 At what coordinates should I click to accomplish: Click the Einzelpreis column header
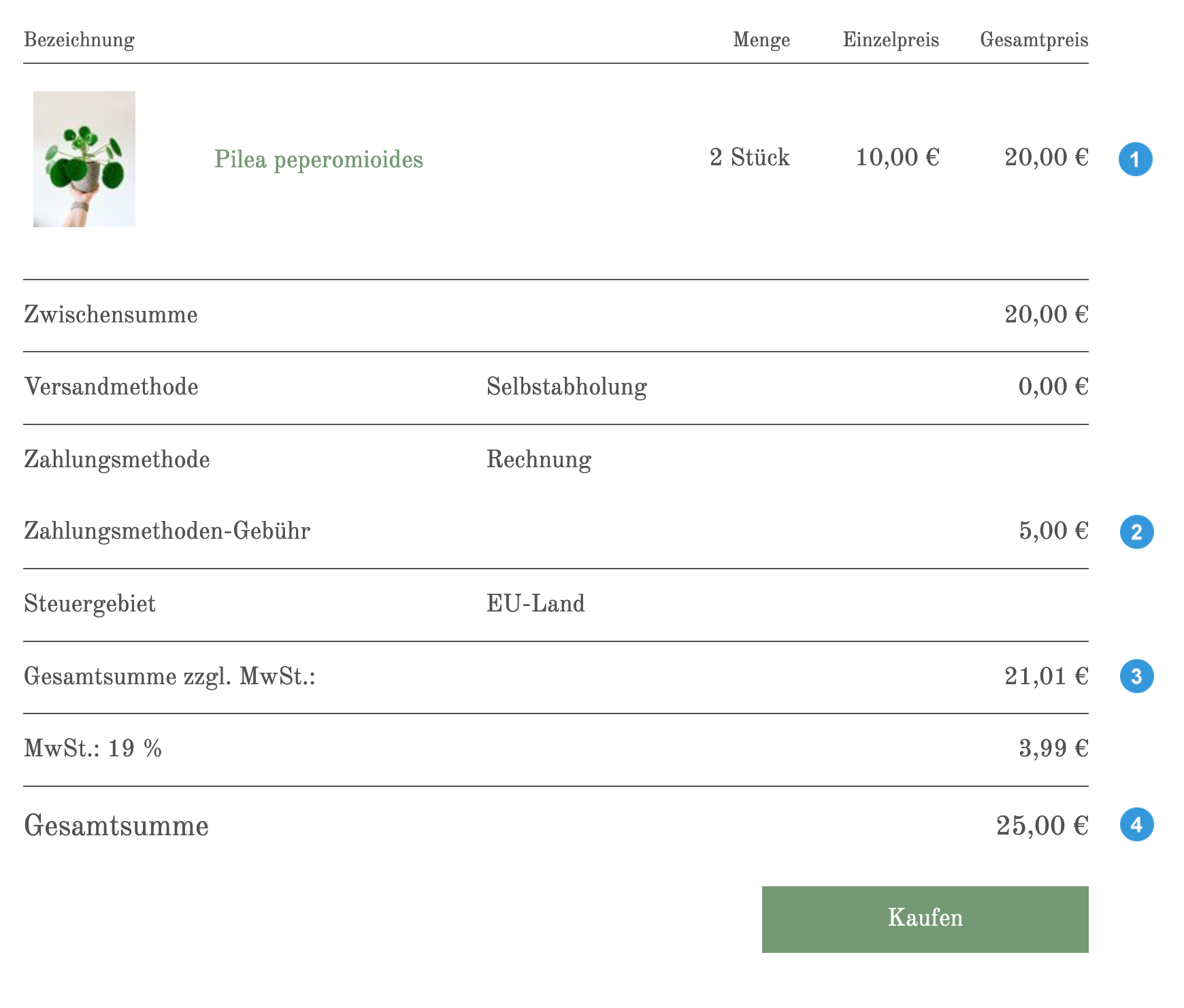891,39
